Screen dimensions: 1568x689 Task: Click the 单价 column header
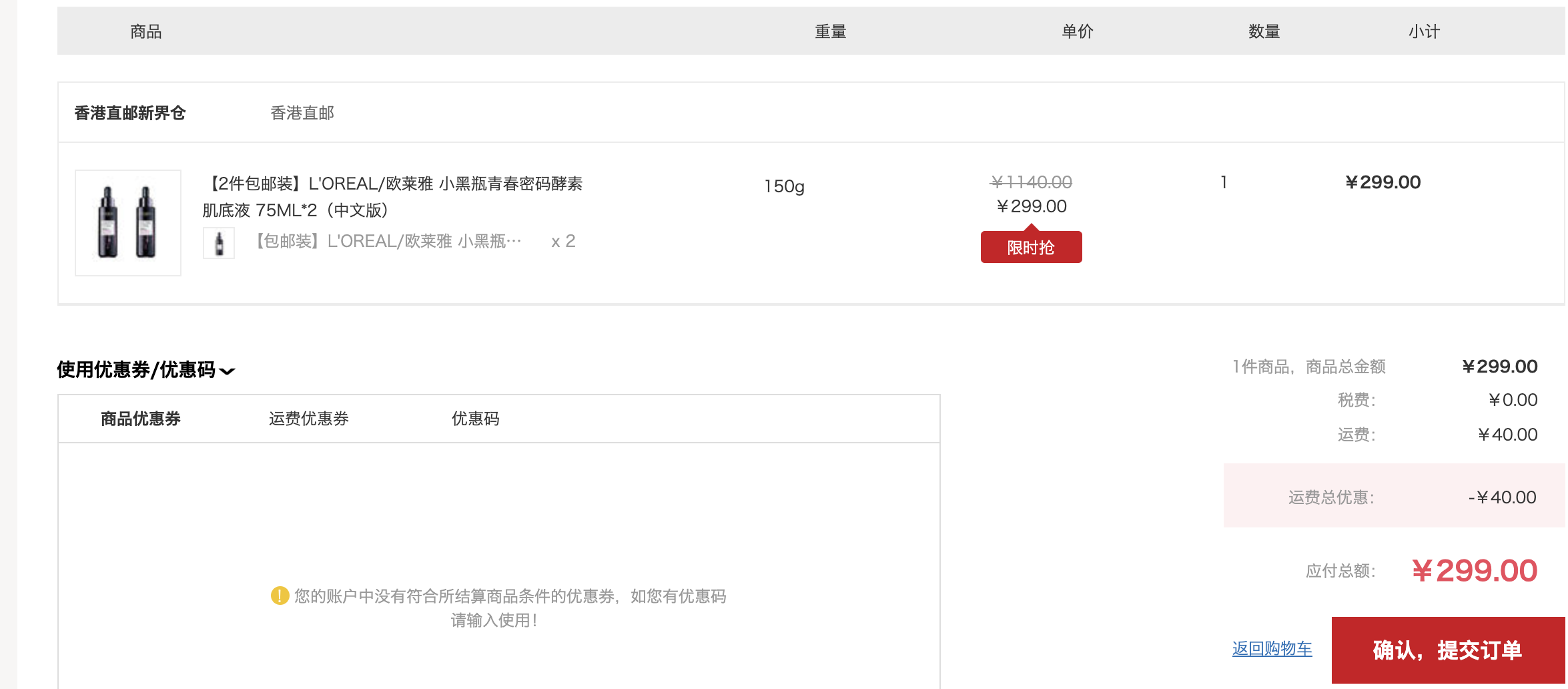[x=1078, y=31]
